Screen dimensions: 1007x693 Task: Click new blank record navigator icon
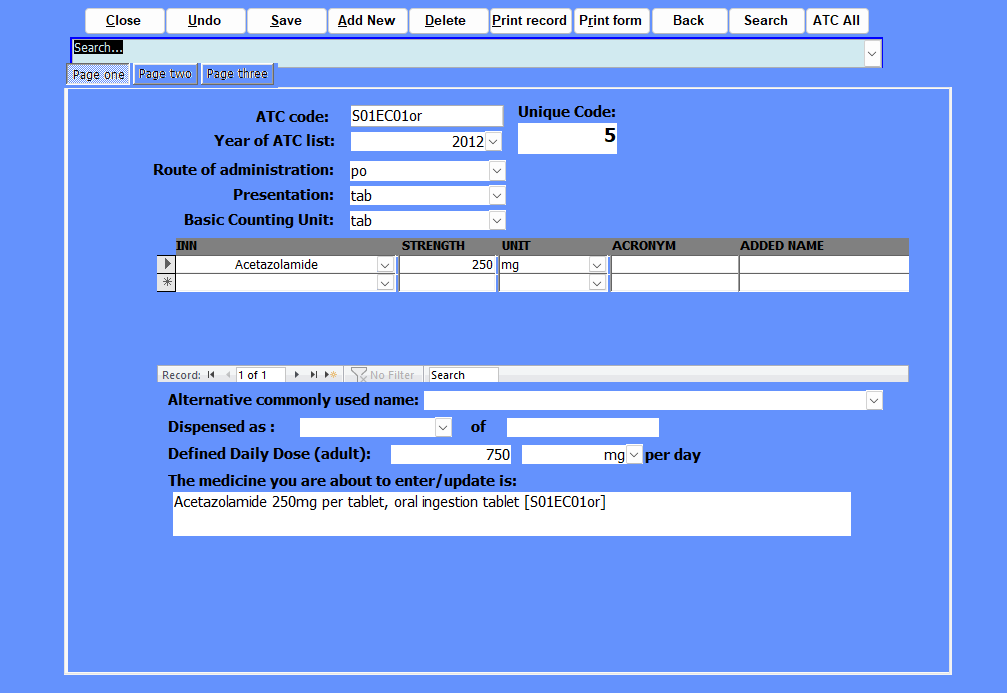tap(331, 375)
